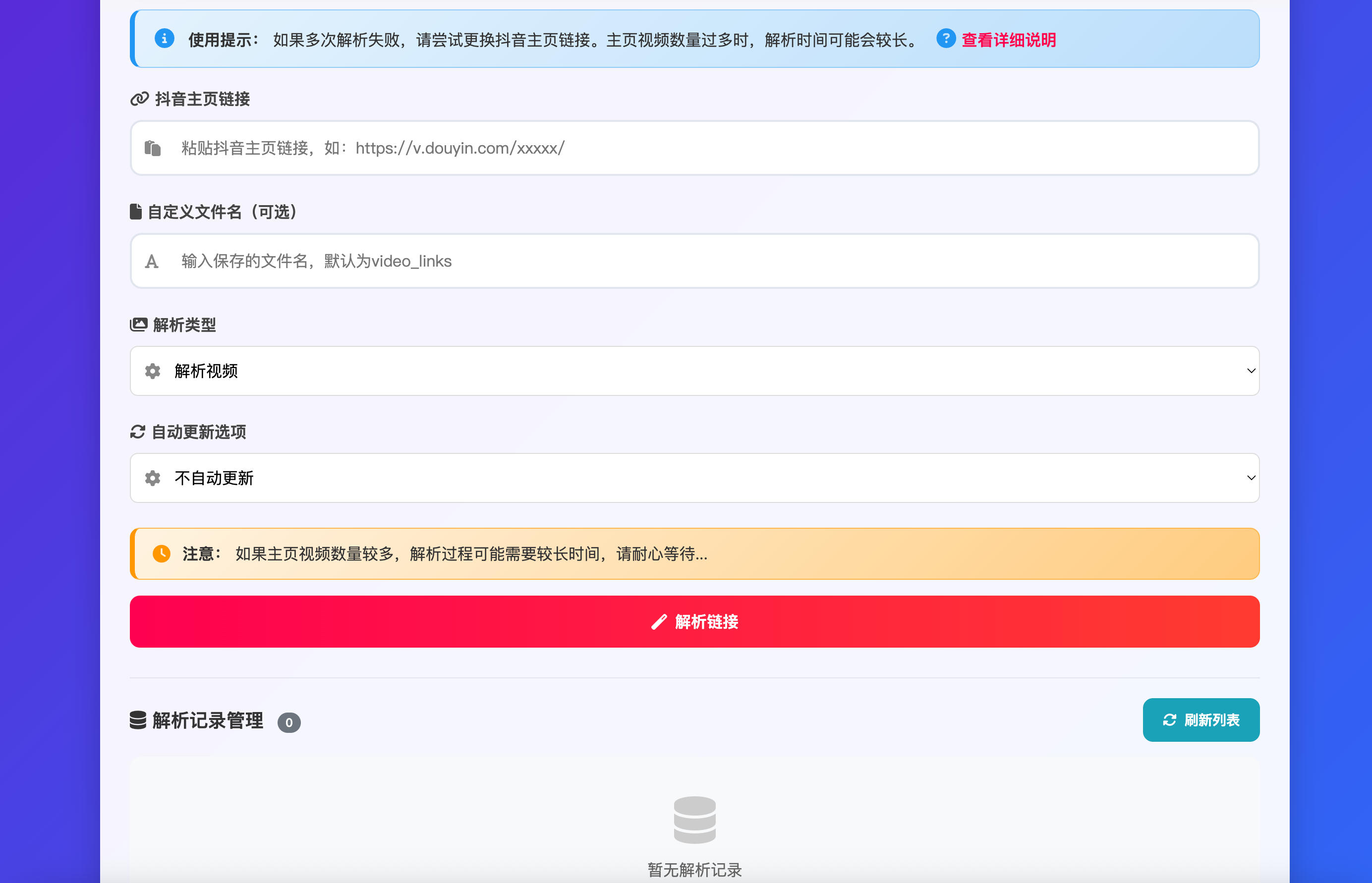Focus the custom filename input field

(x=694, y=261)
